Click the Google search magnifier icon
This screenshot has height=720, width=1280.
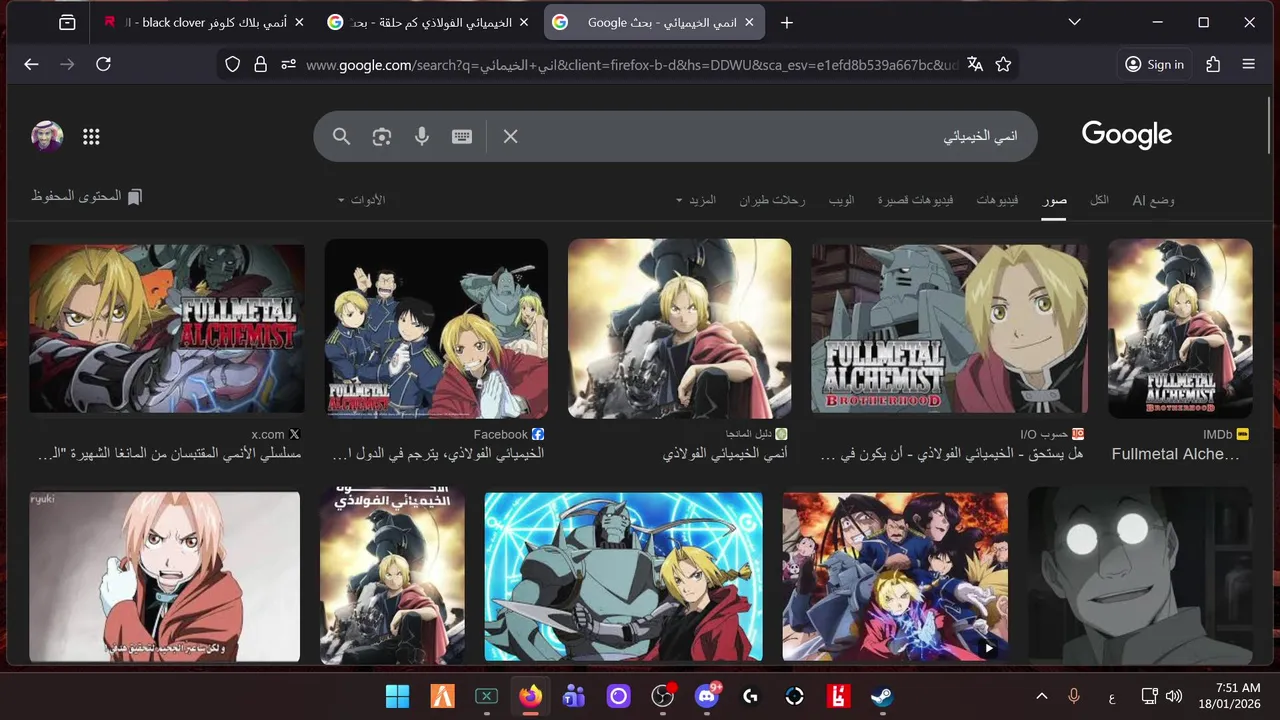pyautogui.click(x=342, y=136)
